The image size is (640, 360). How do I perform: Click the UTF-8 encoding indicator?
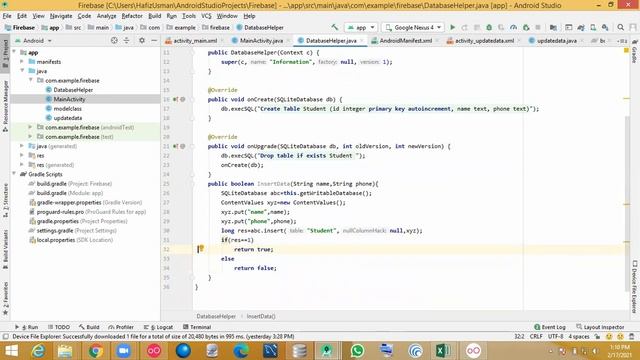click(556, 337)
